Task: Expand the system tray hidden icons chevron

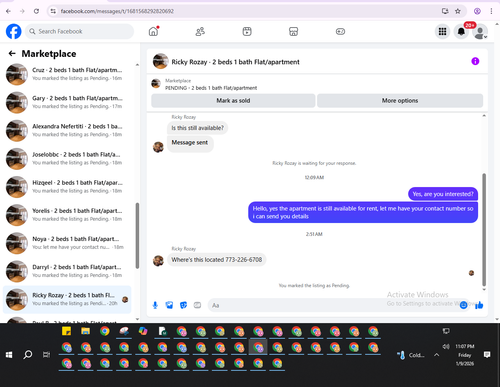Action: pos(436,355)
